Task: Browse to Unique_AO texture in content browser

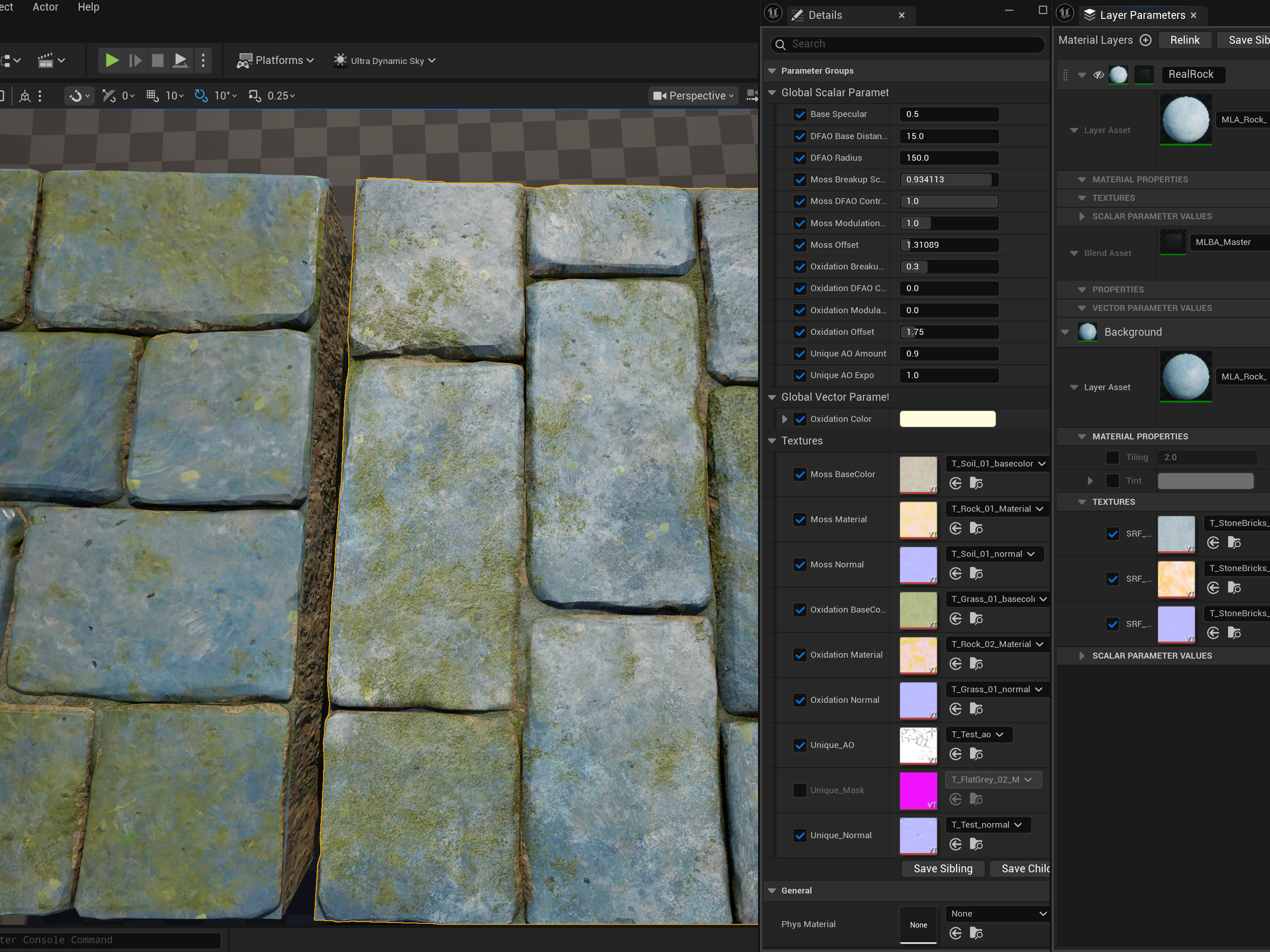Action: click(x=976, y=754)
